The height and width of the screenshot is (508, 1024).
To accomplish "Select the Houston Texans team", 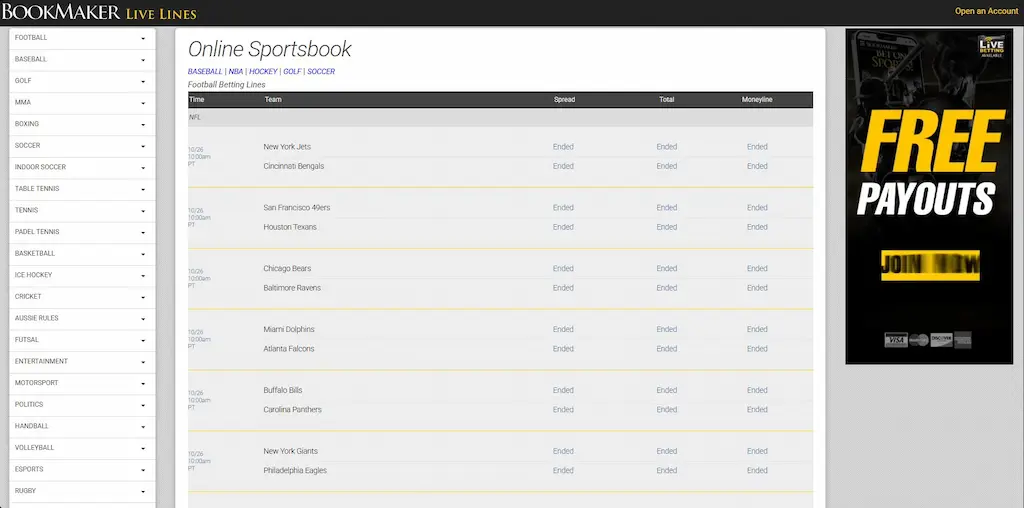I will [290, 227].
